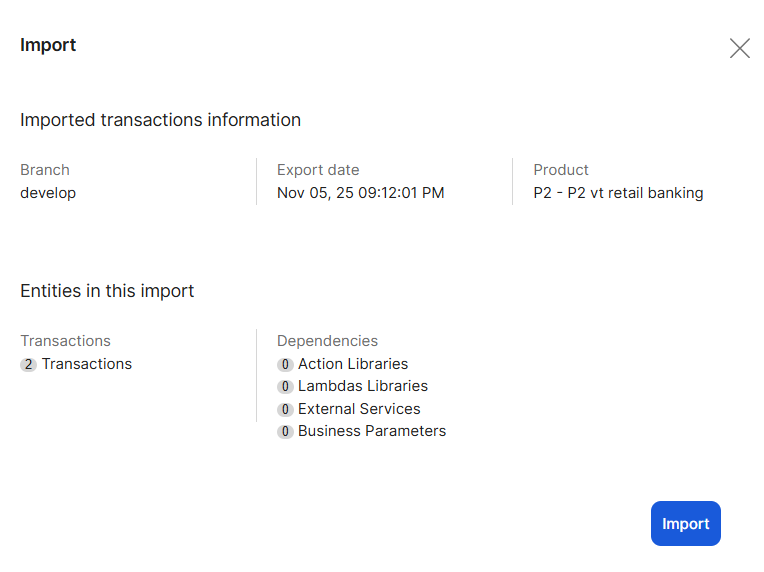Select the External Services dependency
The height and width of the screenshot is (572, 764).
[359, 409]
